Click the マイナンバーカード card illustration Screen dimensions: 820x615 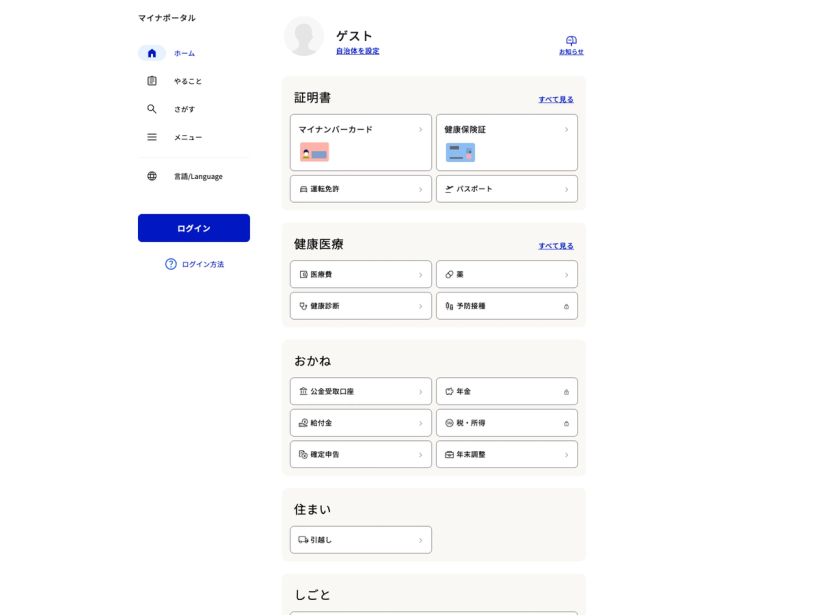coord(314,152)
